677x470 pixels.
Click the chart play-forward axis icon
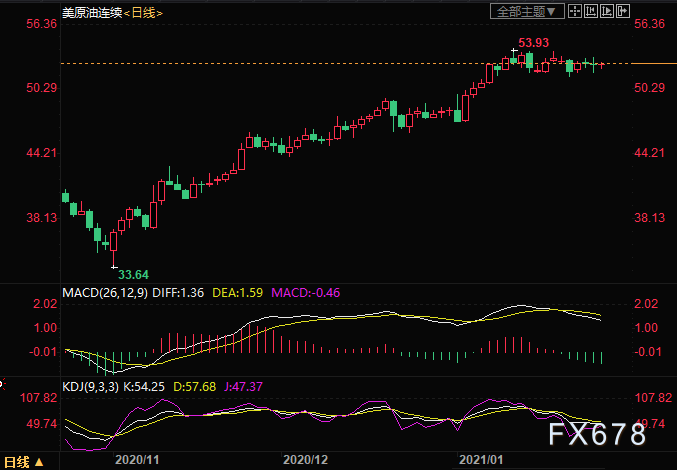607,11
